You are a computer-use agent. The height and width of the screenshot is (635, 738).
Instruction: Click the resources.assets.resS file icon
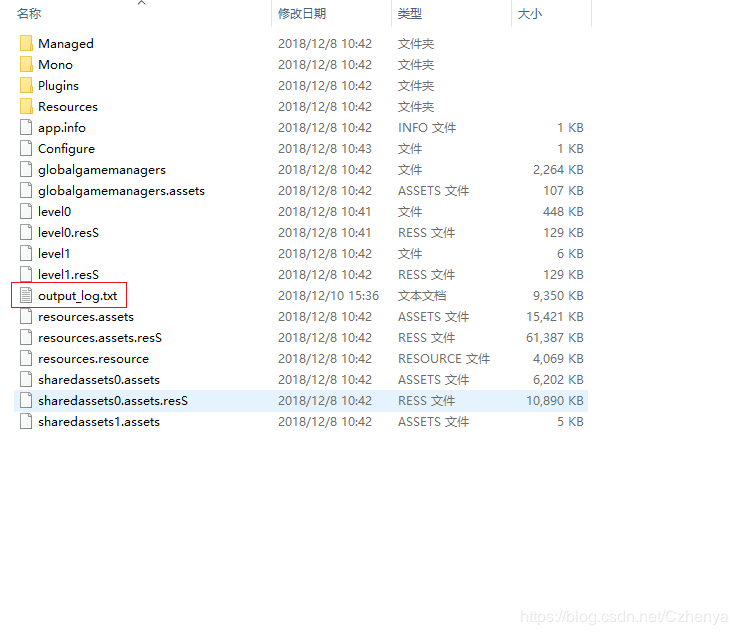(26, 338)
